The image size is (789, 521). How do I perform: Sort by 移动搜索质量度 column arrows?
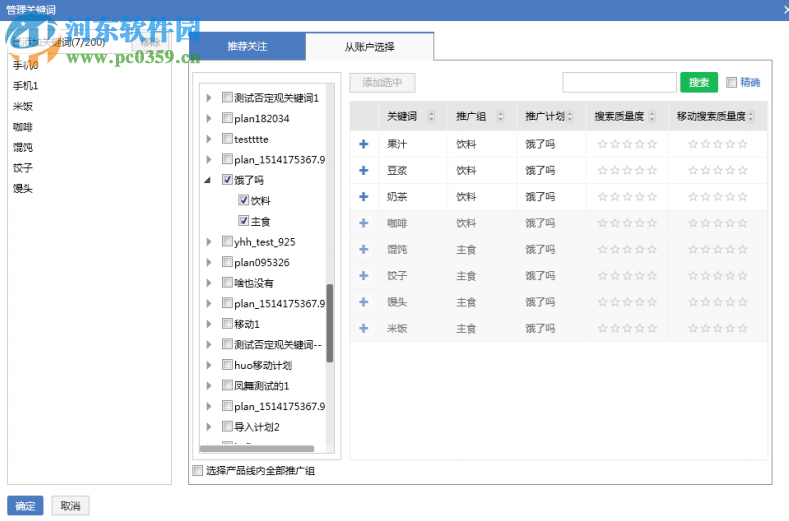(751, 116)
